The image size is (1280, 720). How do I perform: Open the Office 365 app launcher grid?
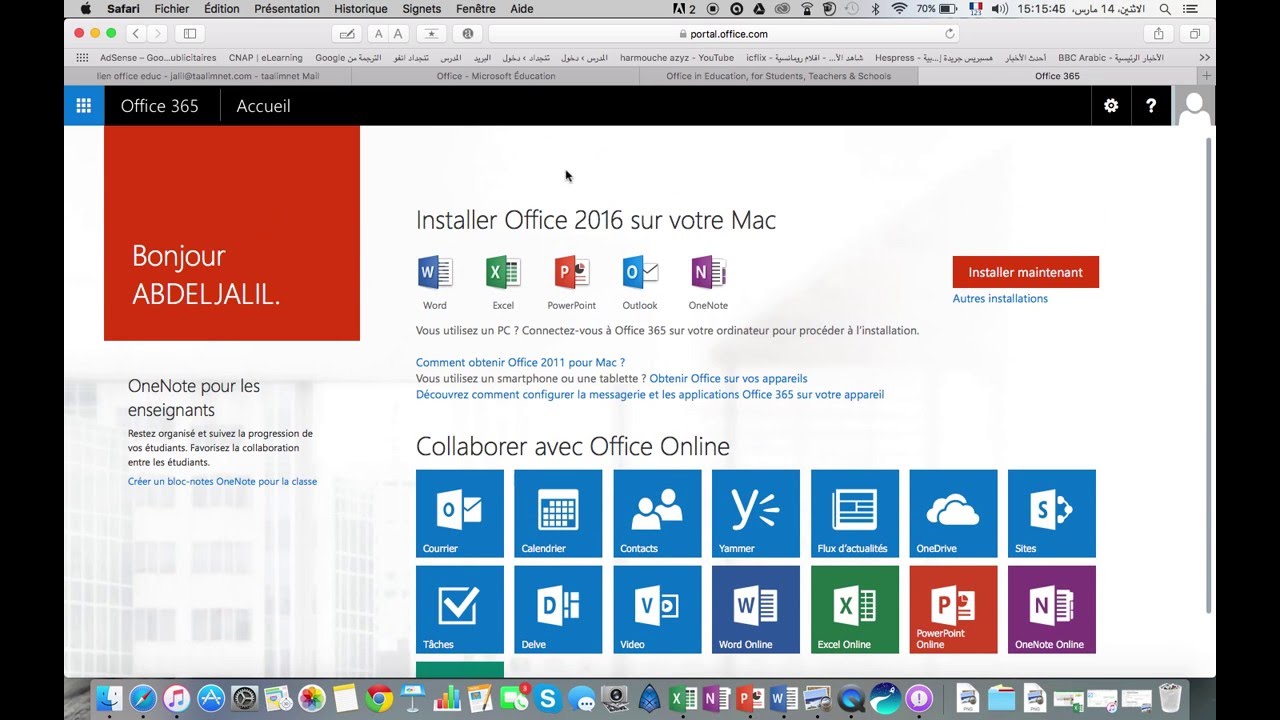[84, 105]
